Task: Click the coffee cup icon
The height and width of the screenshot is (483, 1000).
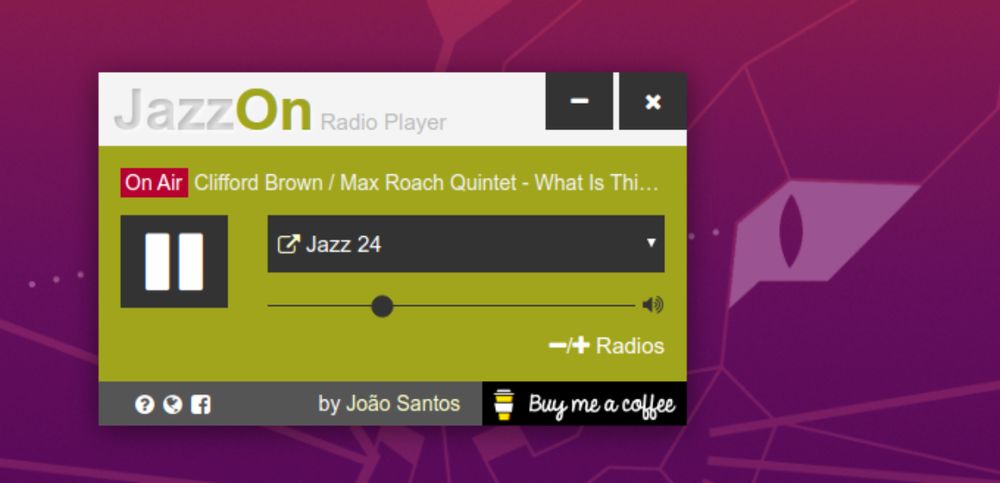Action: tap(504, 405)
